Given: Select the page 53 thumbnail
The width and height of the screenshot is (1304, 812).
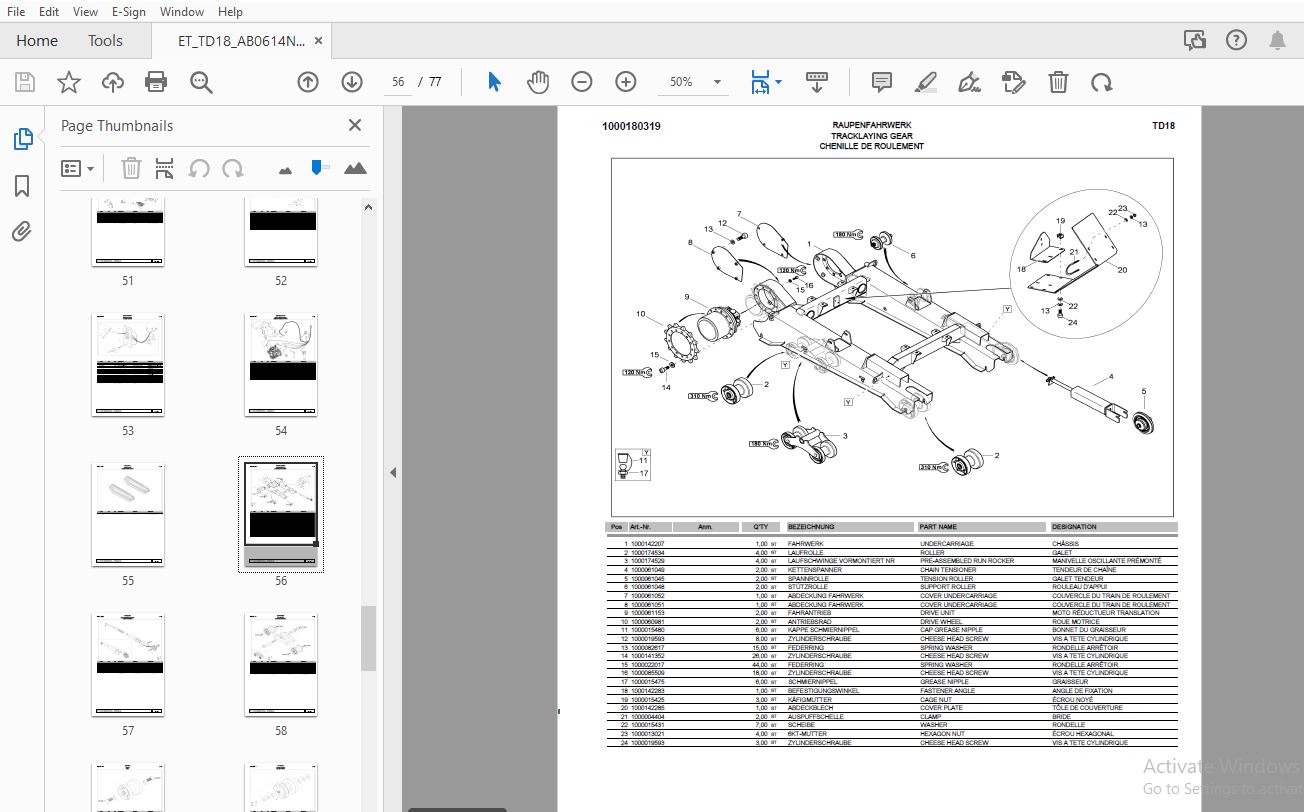Looking at the screenshot, I should click(x=128, y=364).
